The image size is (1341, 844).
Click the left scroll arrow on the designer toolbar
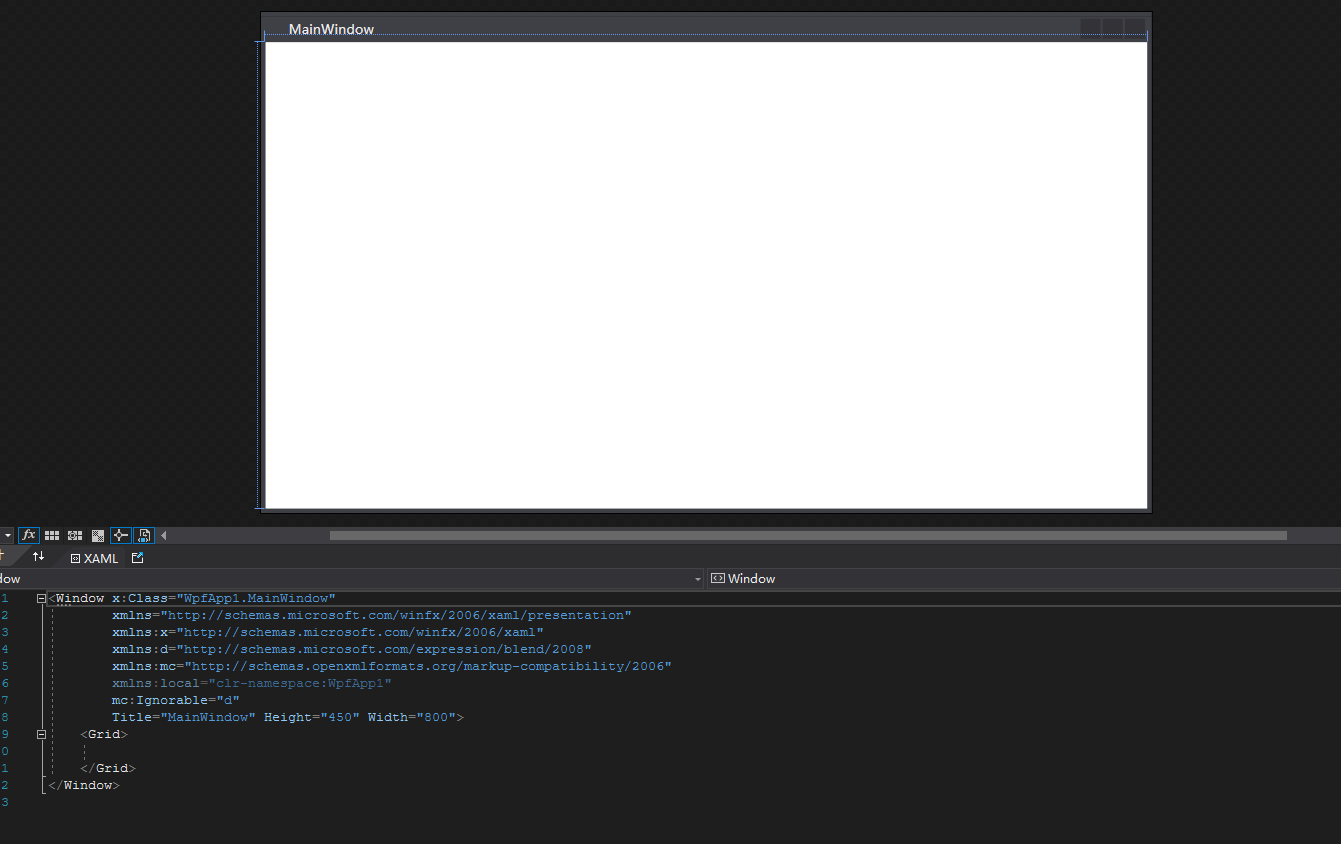163,534
